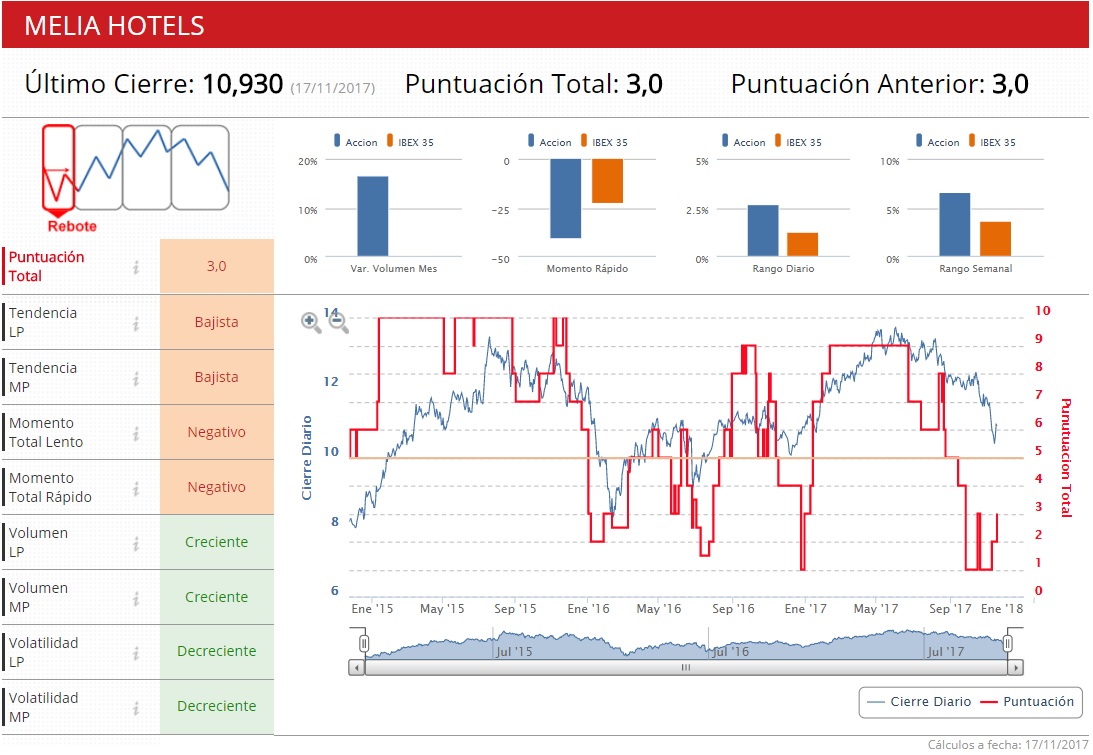The image size is (1093, 755).
Task: Toggle IBEX 35 legend in Var. Volumen Mes chart
Action: (x=410, y=142)
